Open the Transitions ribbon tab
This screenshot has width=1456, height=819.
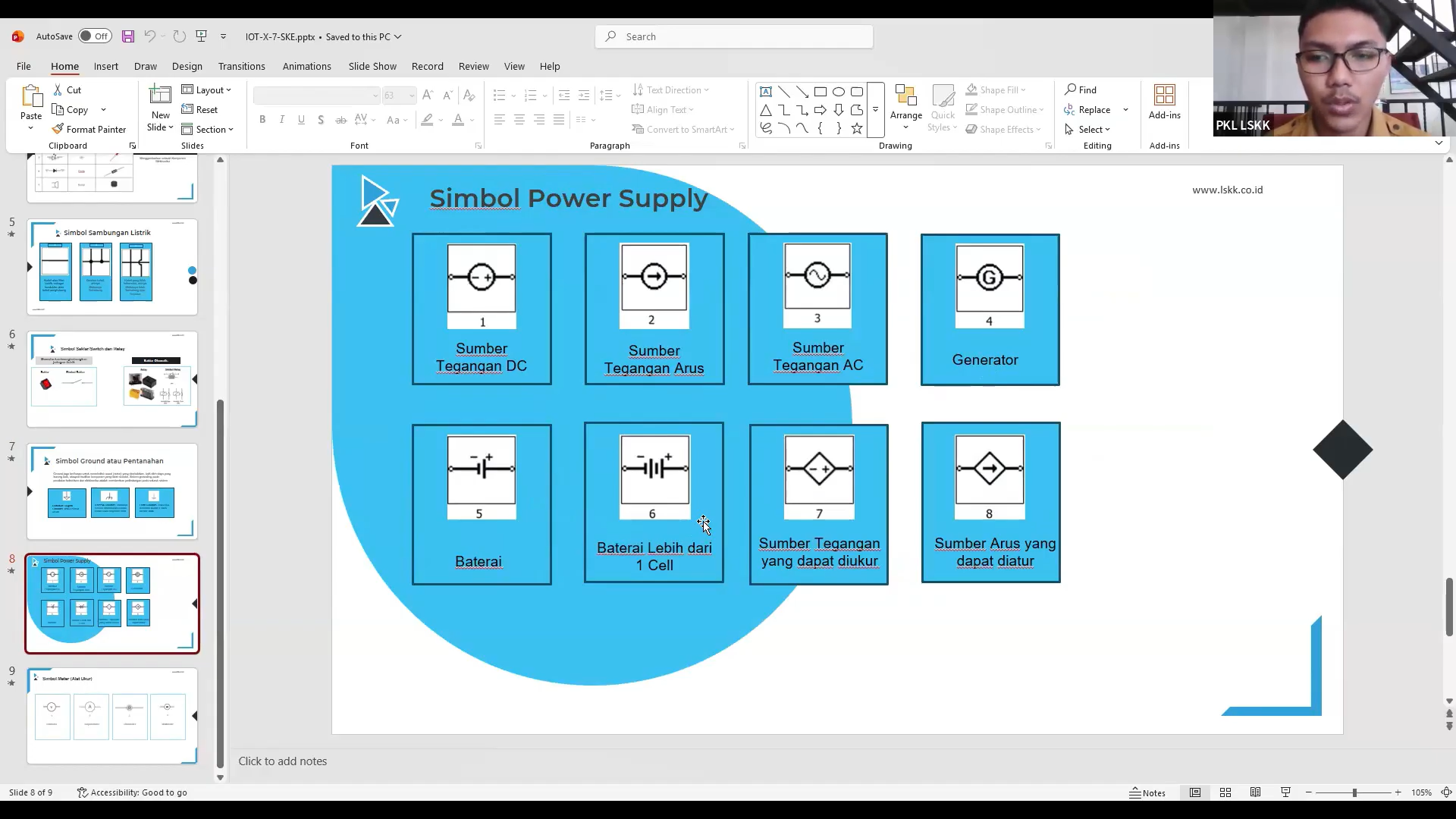click(x=241, y=67)
